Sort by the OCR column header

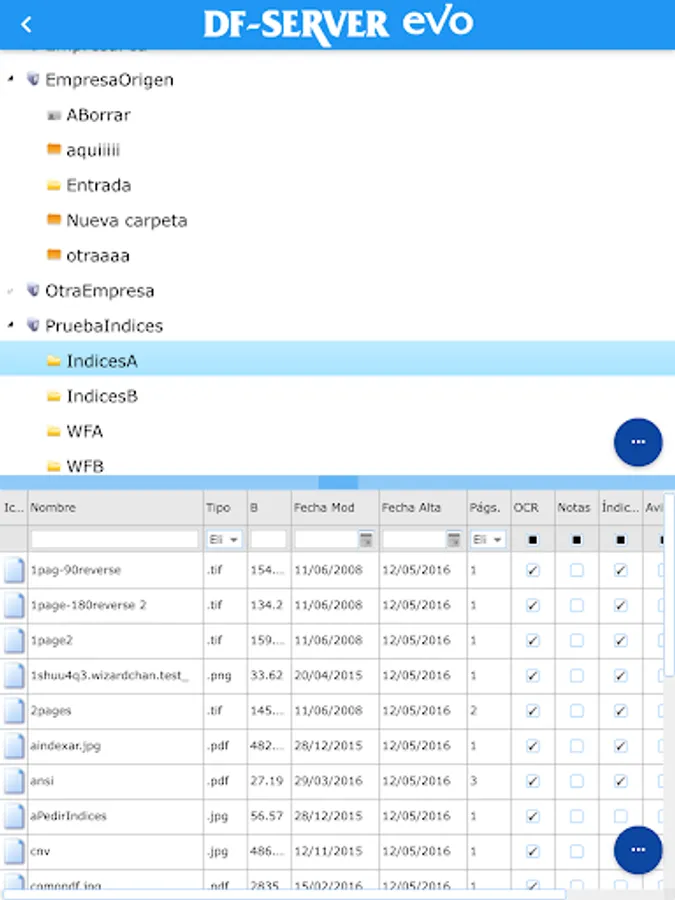pos(533,507)
